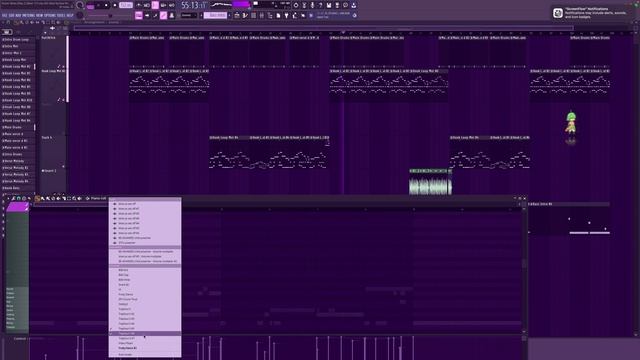The image size is (640, 360).
Task: Select the Verse Melody pattern in picker
Action: point(14,161)
